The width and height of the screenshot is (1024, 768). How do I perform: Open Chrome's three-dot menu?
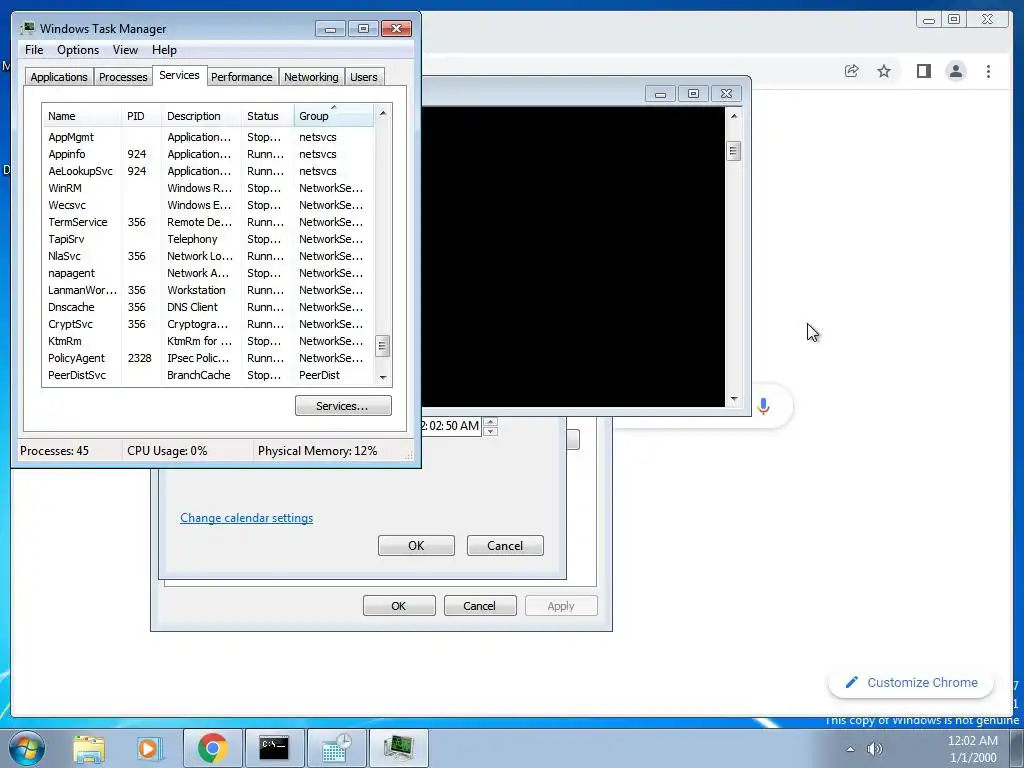988,71
